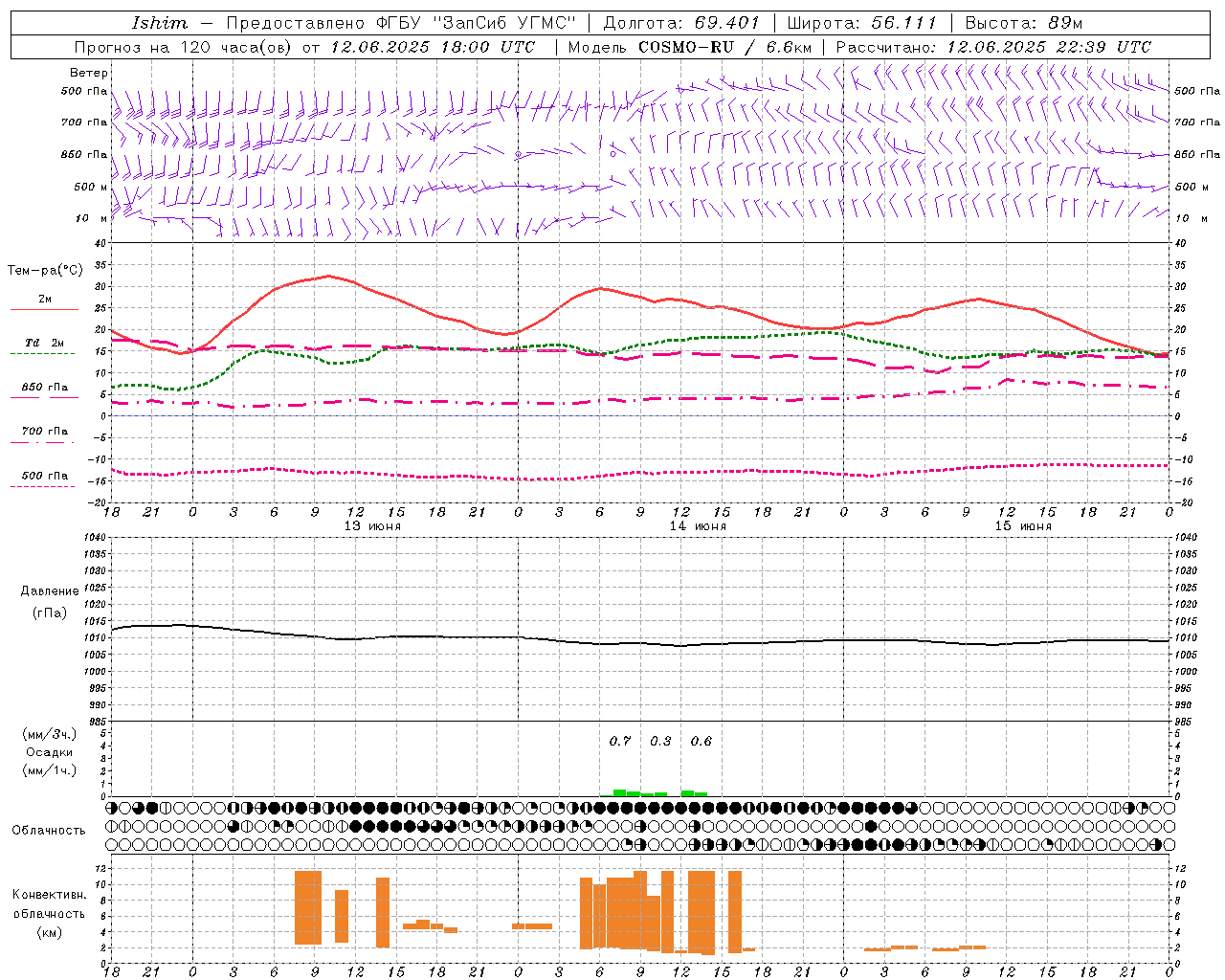Click the 13 июня date label
Viewport: 1225px width, 980px height.
[x=372, y=526]
